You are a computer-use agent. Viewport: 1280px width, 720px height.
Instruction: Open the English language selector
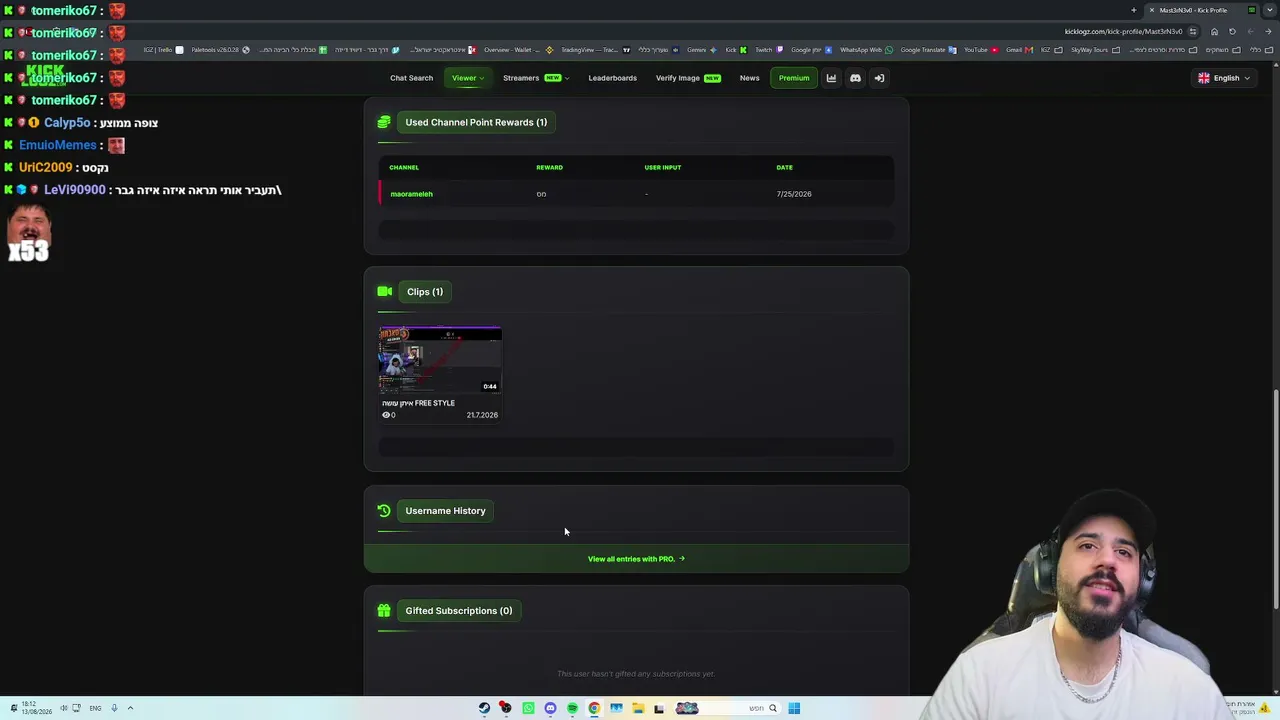click(1225, 78)
